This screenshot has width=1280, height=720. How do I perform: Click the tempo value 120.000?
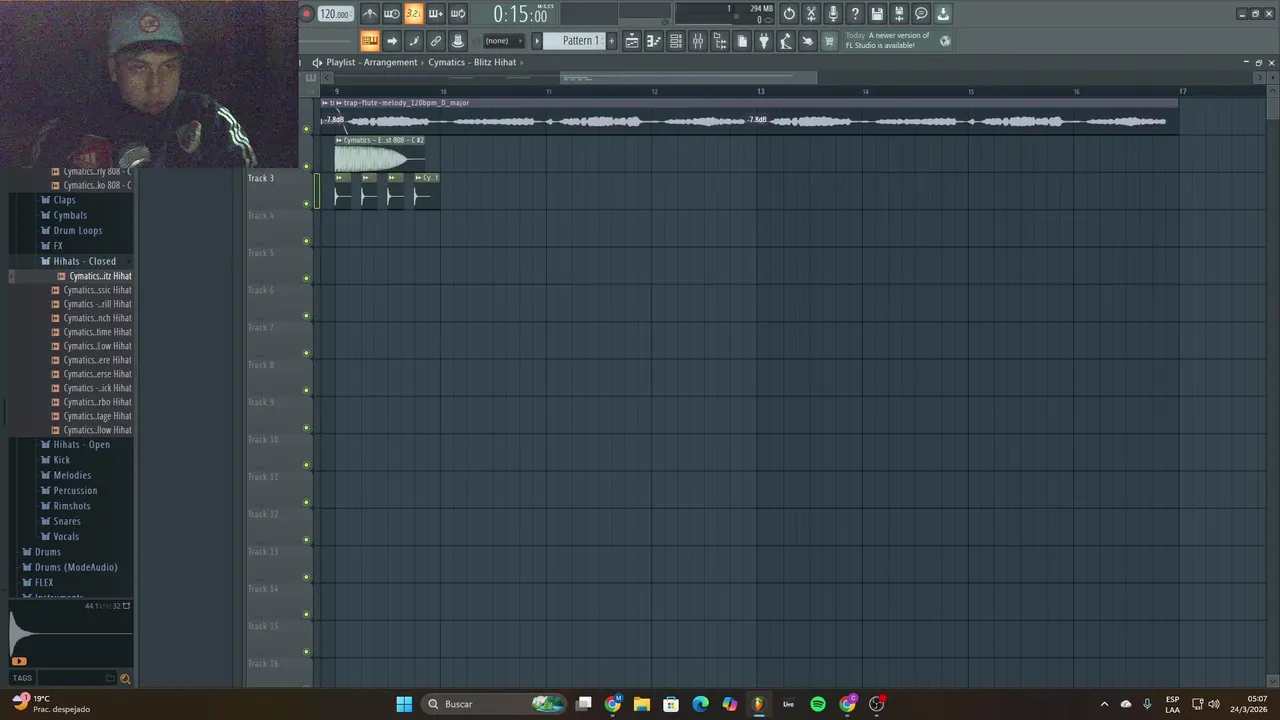tap(335, 14)
